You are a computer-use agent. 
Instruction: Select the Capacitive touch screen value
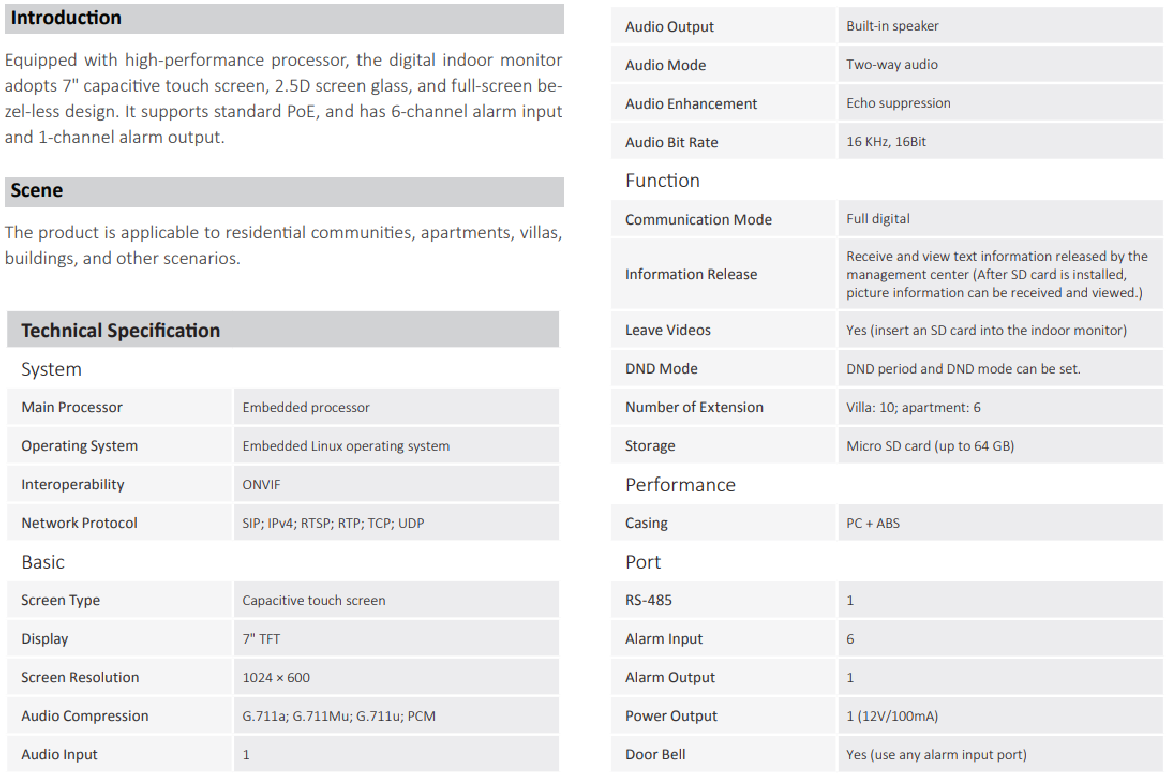(314, 601)
